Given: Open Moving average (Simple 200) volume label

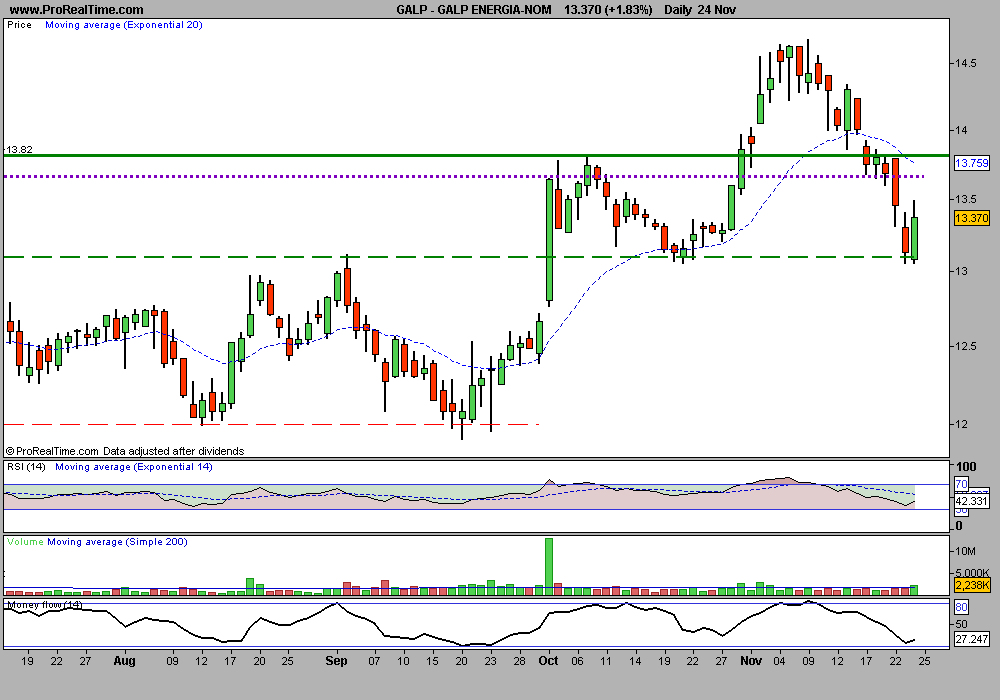Looking at the screenshot, I should 117,542.
